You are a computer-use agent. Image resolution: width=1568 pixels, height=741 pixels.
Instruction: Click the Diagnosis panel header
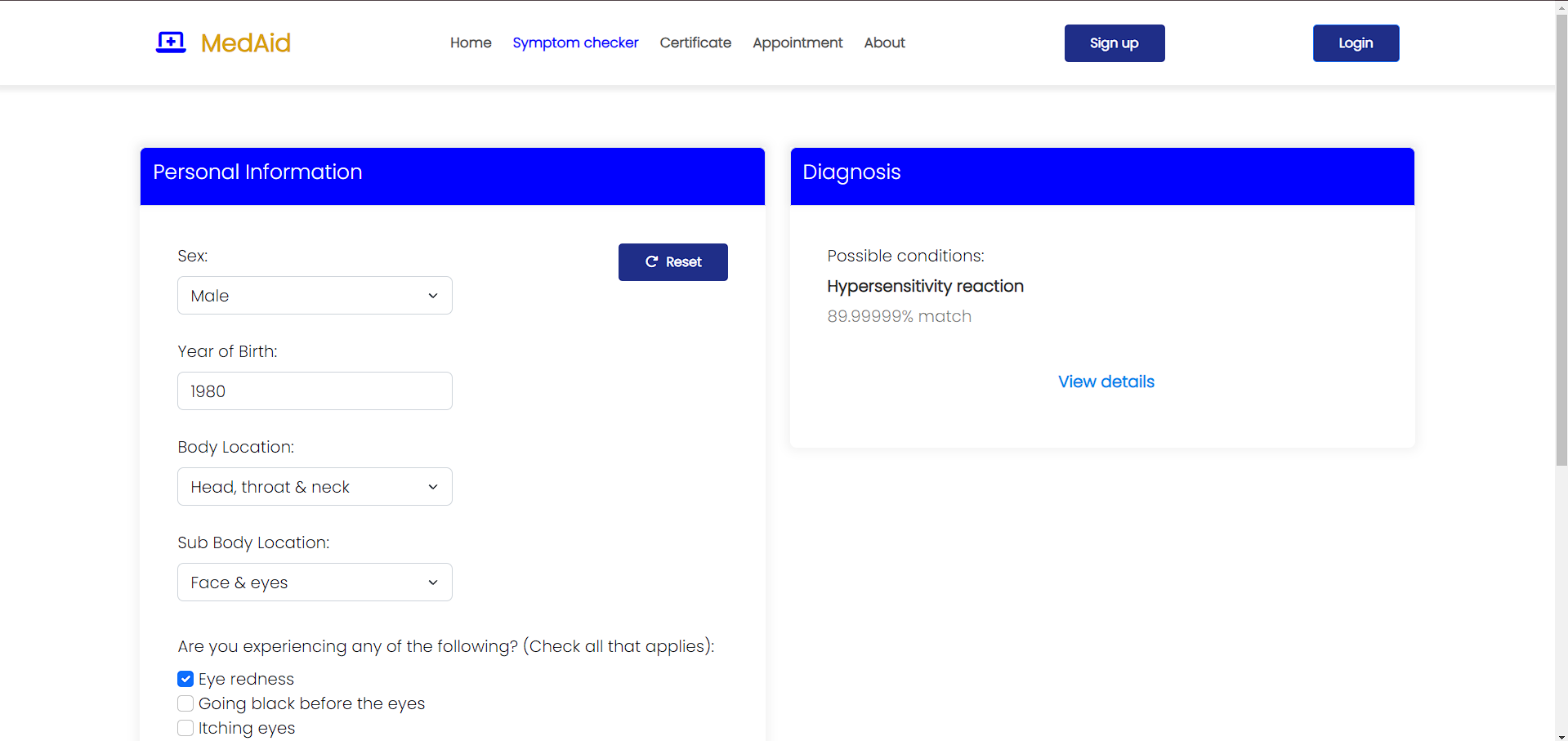[1102, 176]
